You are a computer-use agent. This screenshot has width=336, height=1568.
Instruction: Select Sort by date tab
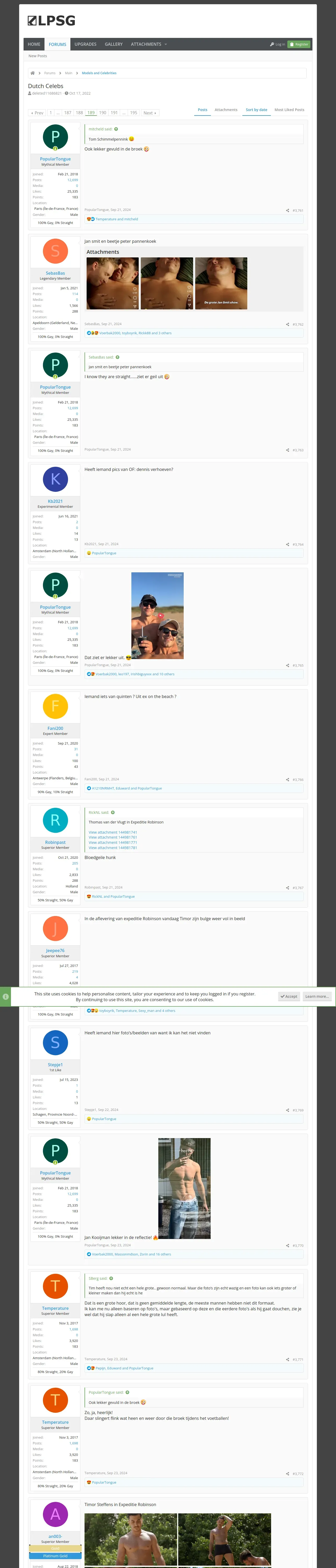pos(256,110)
